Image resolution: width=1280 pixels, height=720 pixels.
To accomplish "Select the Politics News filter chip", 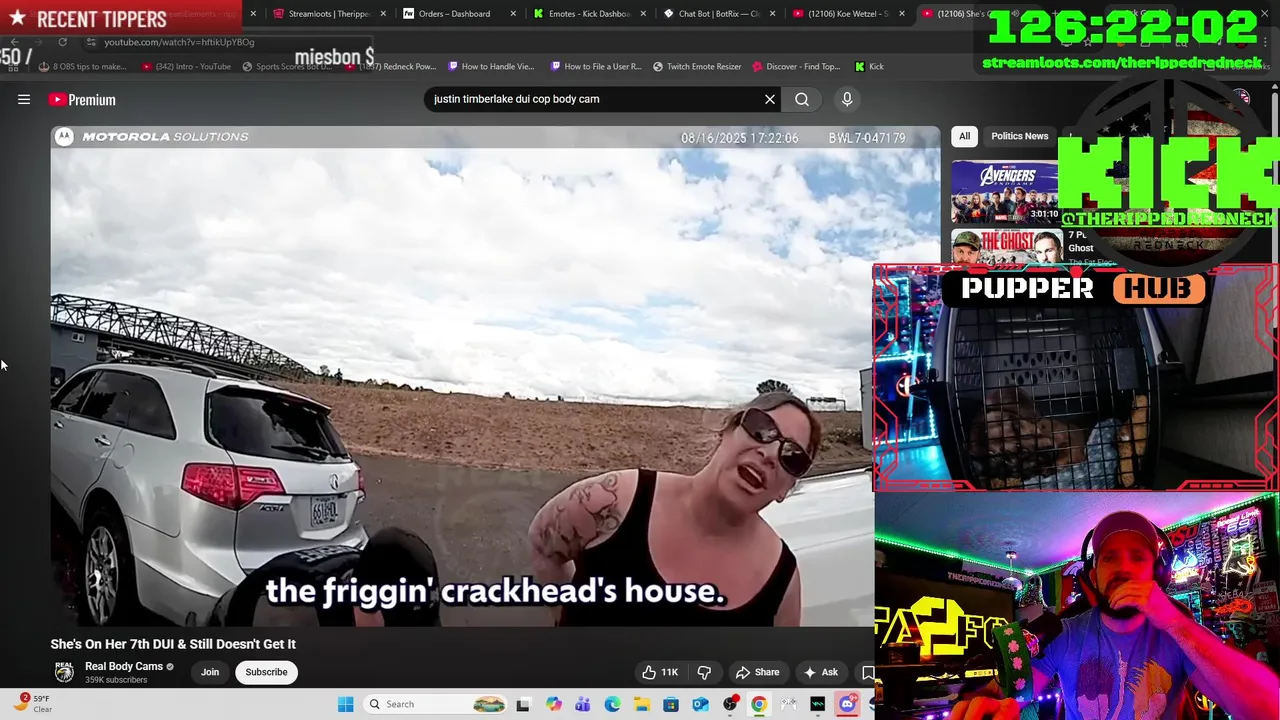I will point(1019,136).
